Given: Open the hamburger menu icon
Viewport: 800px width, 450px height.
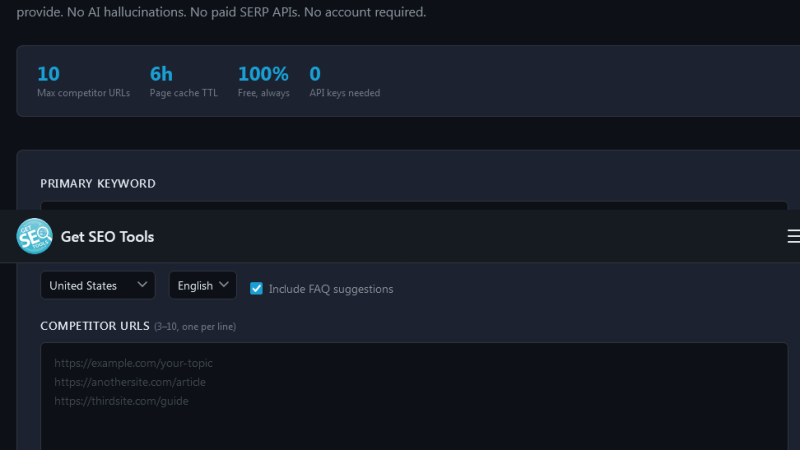Looking at the screenshot, I should click(x=793, y=236).
